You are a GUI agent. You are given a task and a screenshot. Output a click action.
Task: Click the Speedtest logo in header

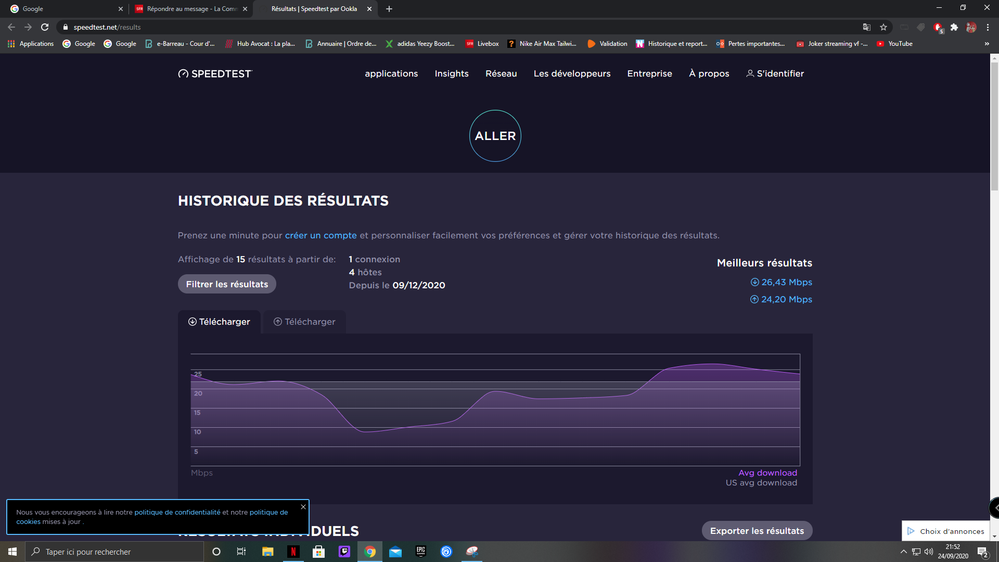(215, 74)
